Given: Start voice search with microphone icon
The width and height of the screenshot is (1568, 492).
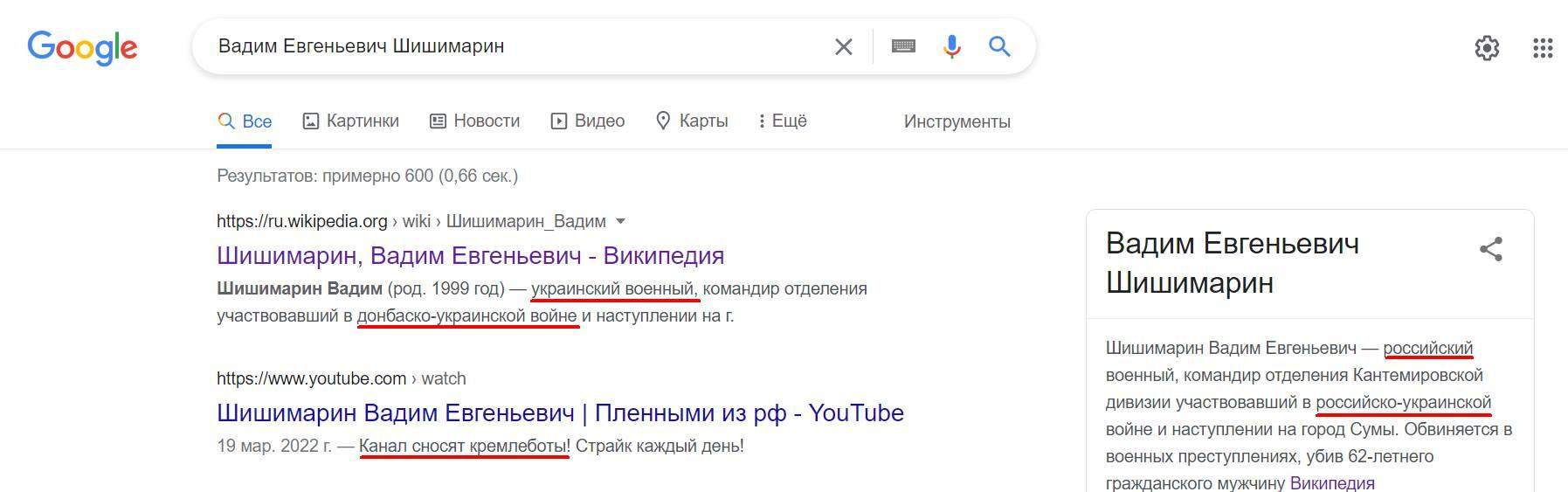Looking at the screenshot, I should point(951,46).
